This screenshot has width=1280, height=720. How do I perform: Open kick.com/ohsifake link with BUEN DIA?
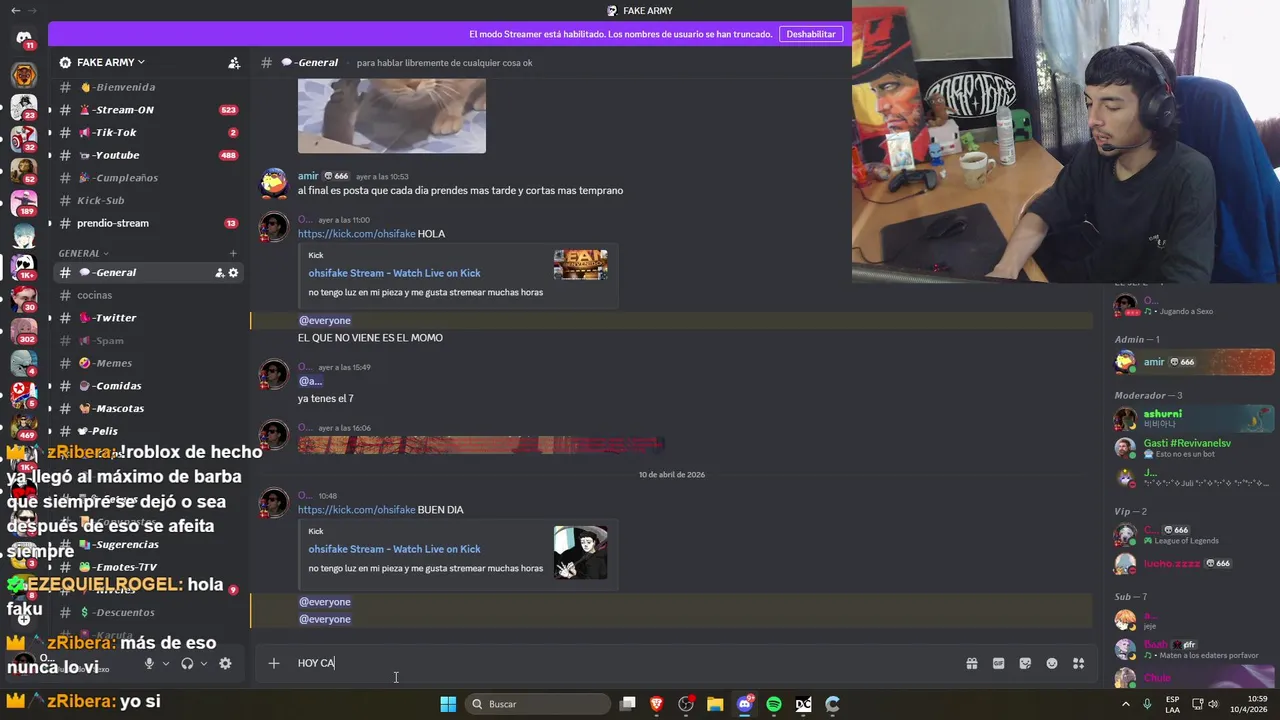(x=356, y=510)
